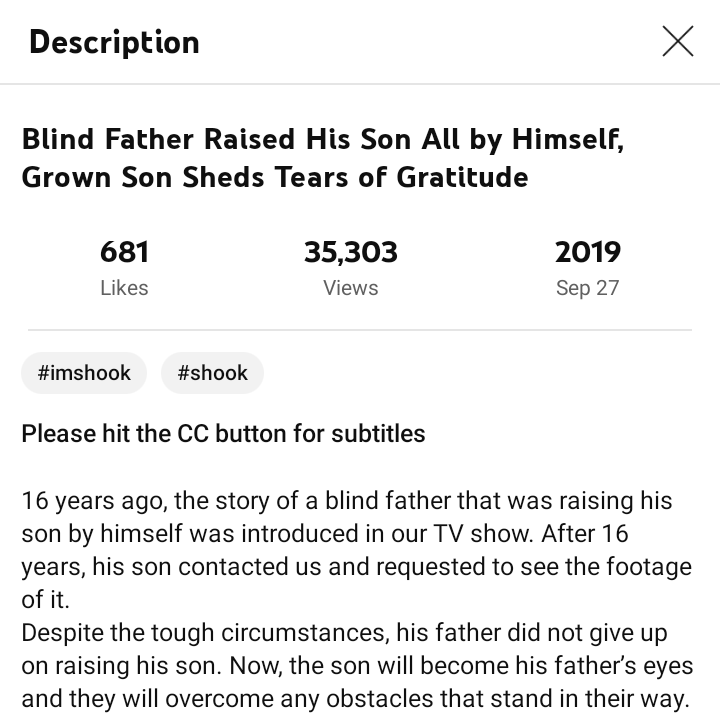This screenshot has width=720, height=723.
Task: Click 'Please hit the CC button' line
Action: 223,434
